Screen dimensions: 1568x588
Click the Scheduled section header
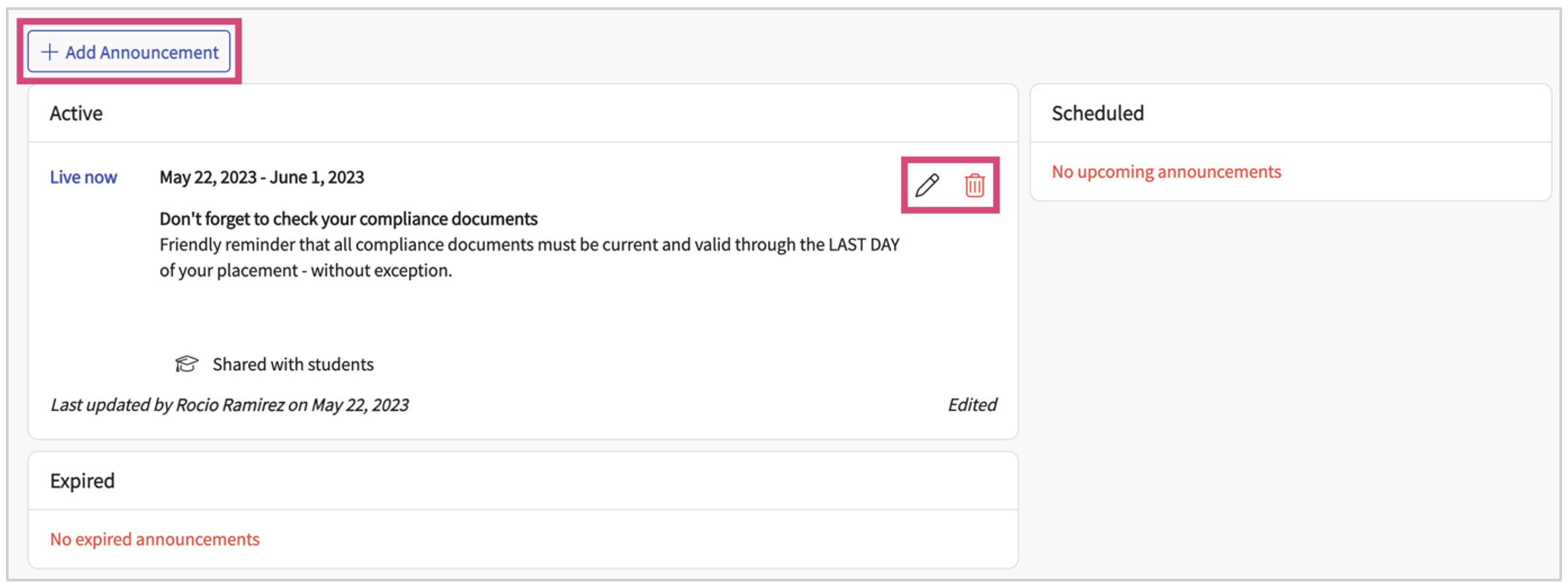tap(1098, 114)
